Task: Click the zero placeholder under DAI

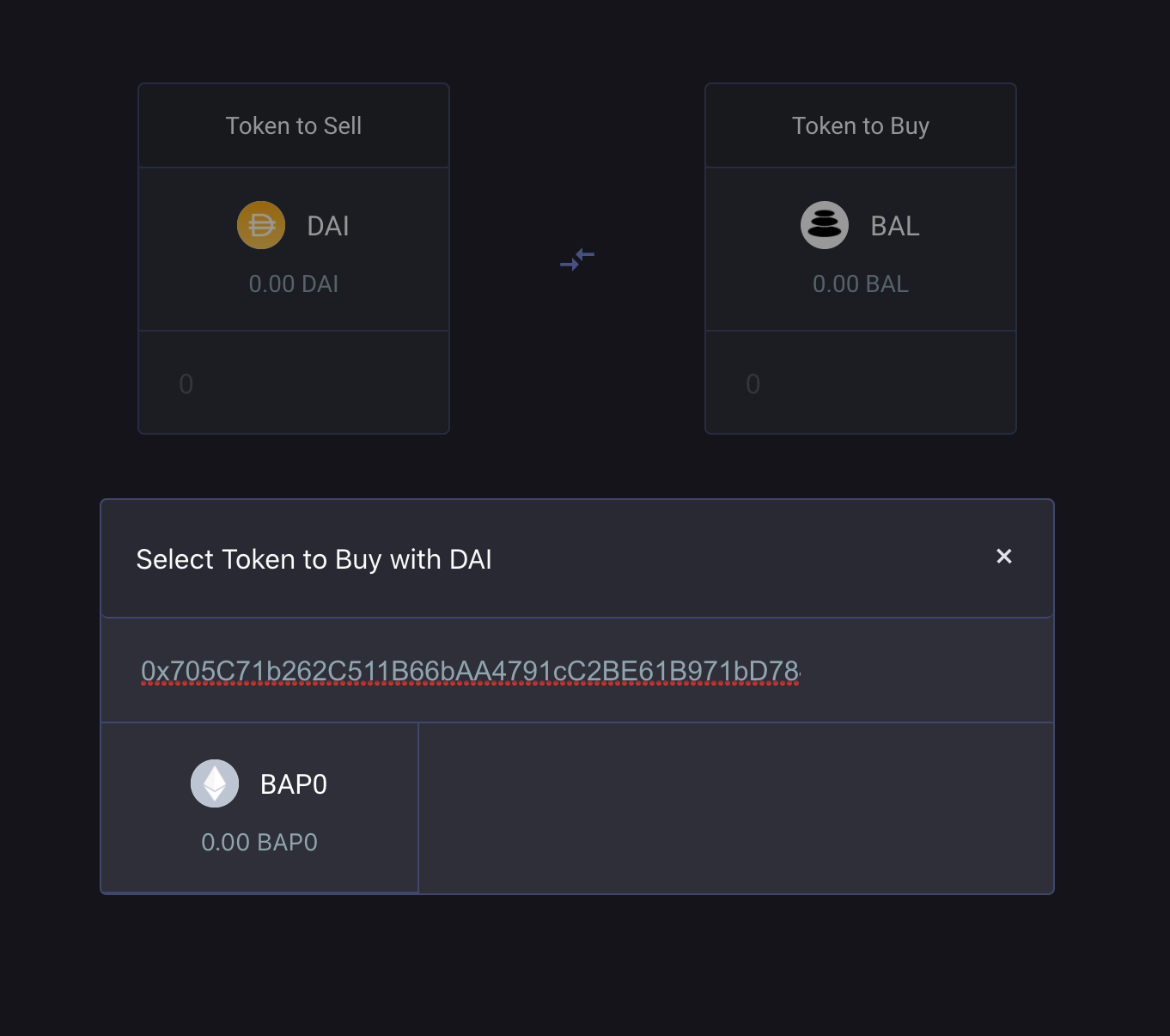Action: tap(186, 384)
